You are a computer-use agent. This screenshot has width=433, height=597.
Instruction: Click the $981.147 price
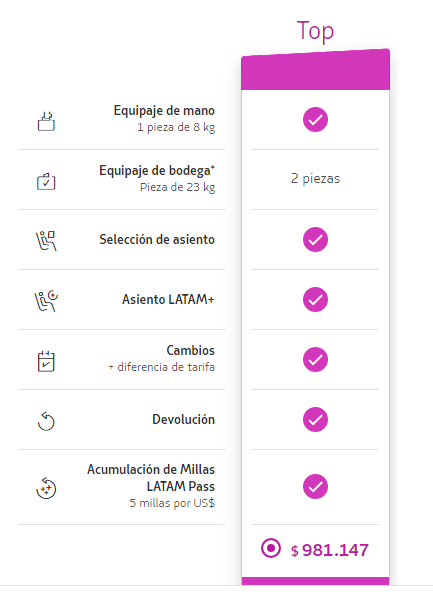click(x=330, y=550)
